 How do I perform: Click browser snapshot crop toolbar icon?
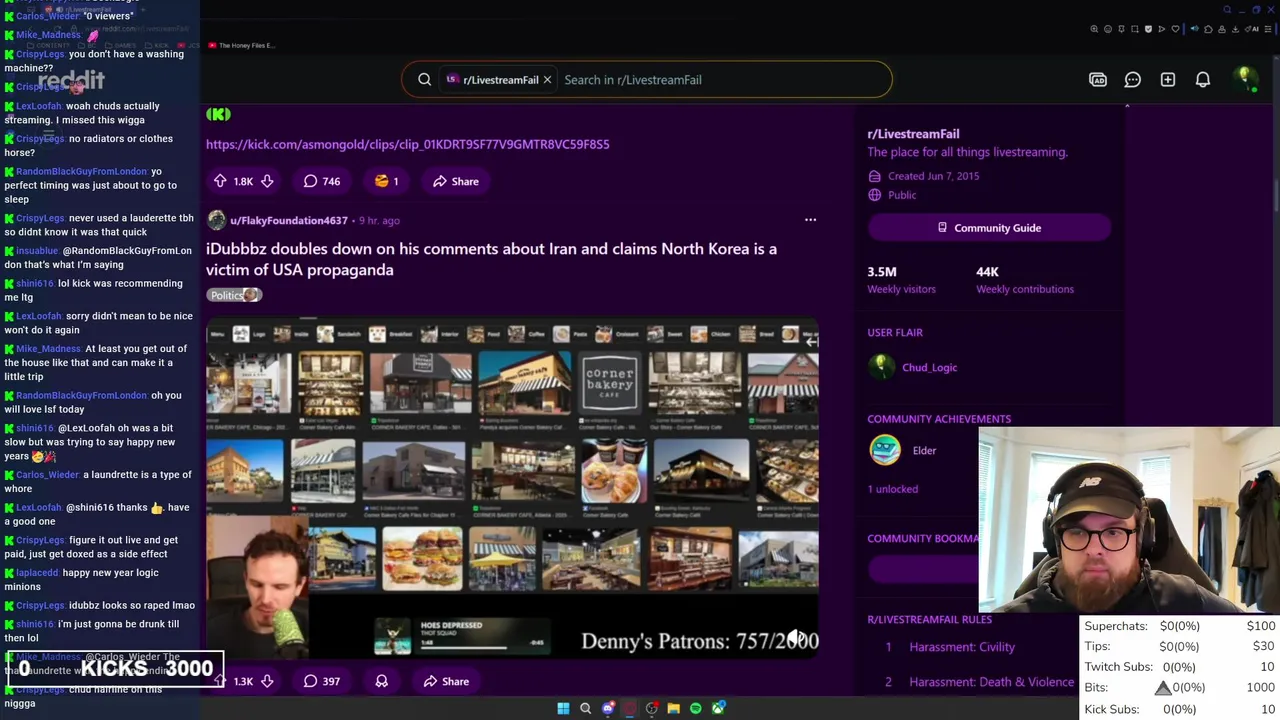1135,29
